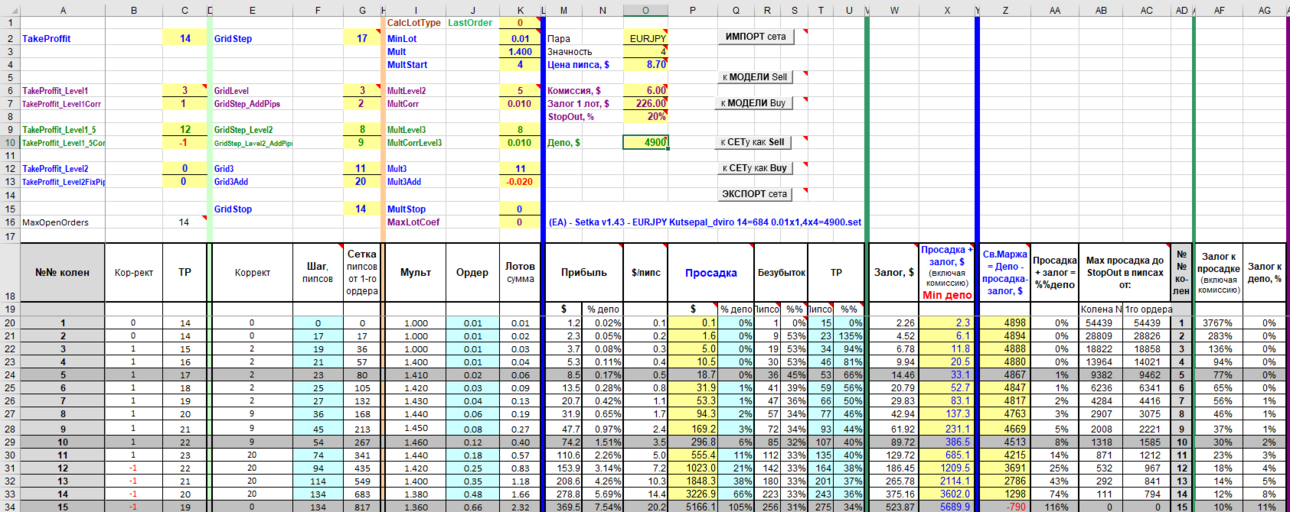
Task: Click the CalcLotType label cell
Action: click(x=414, y=22)
